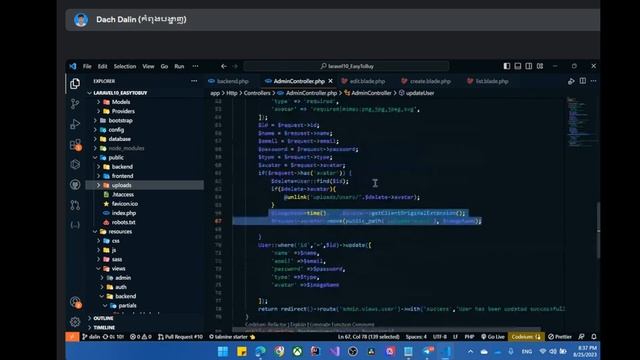Open favicon.ico in explorer
The height and width of the screenshot is (360, 640).
pyautogui.click(x=124, y=204)
